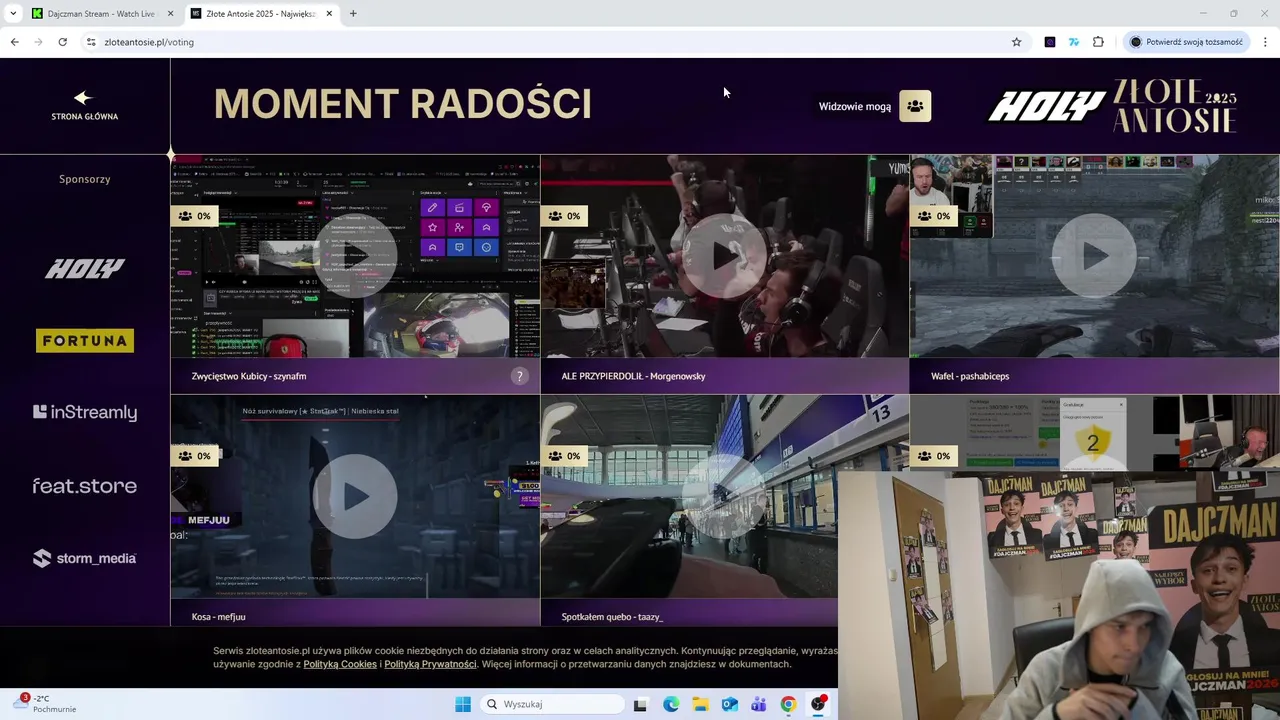Click the Kosa - mefjuu caption

[218, 617]
